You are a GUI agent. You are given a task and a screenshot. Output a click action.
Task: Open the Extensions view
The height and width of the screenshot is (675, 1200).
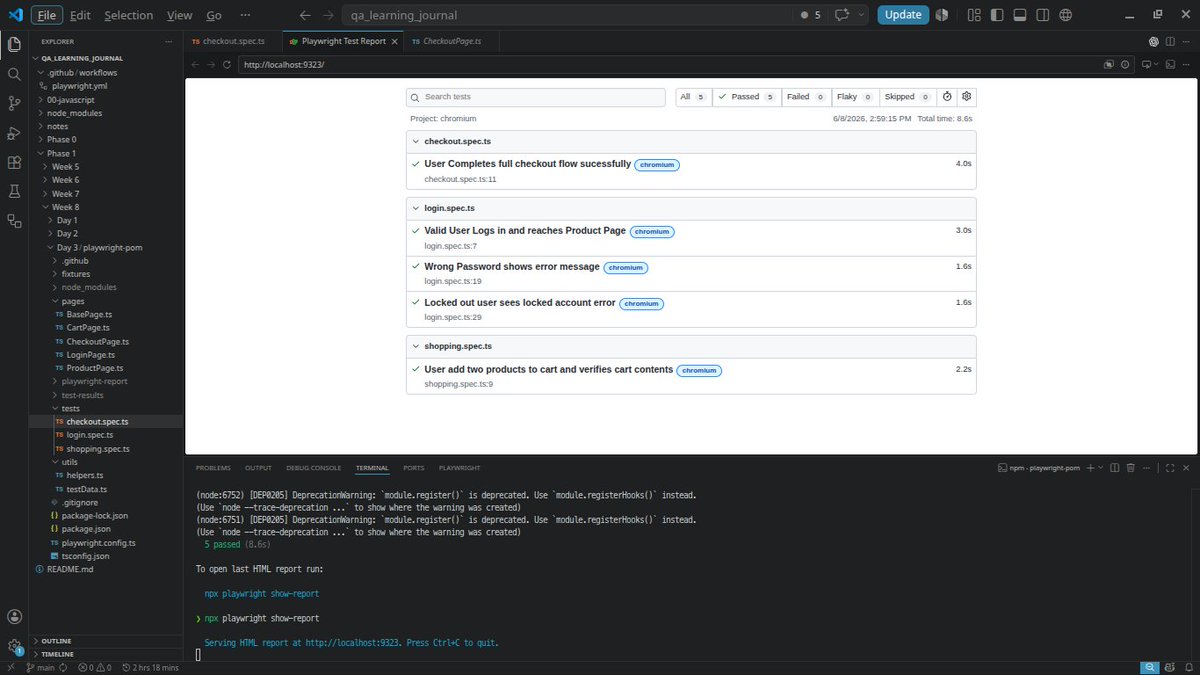[14, 162]
